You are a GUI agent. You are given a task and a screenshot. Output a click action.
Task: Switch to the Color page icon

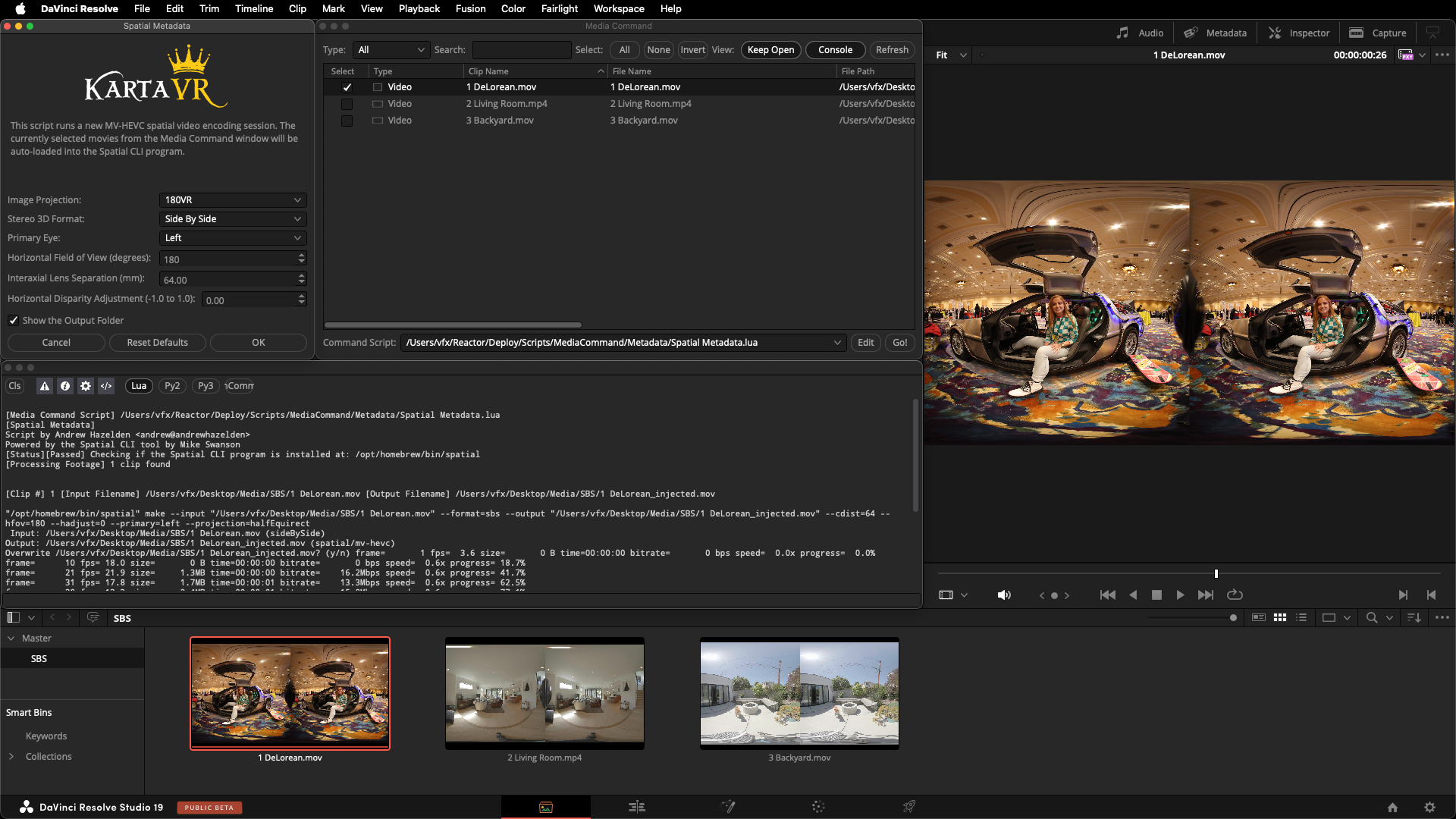point(818,807)
